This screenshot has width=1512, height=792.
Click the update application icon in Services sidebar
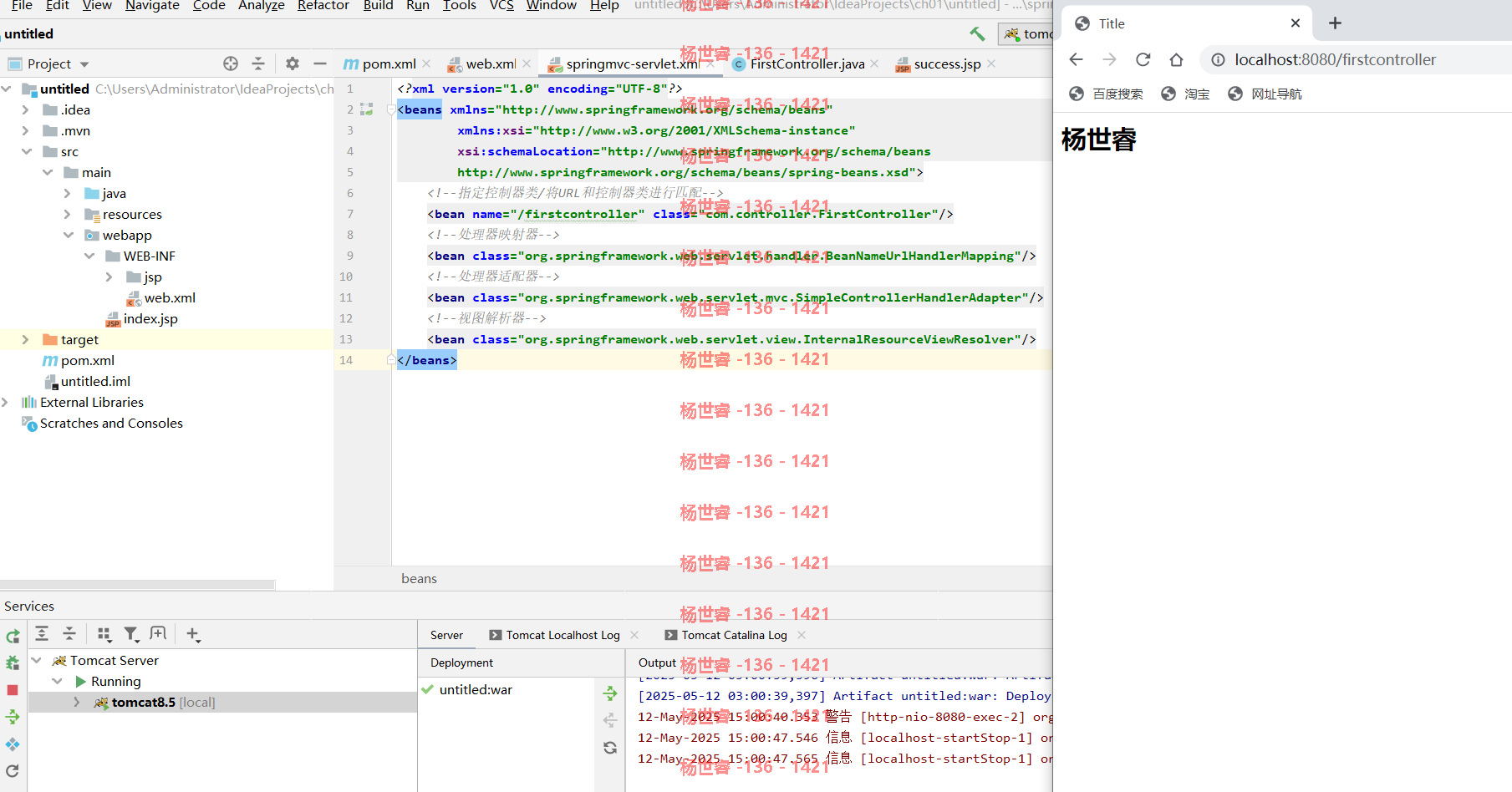[x=13, y=744]
